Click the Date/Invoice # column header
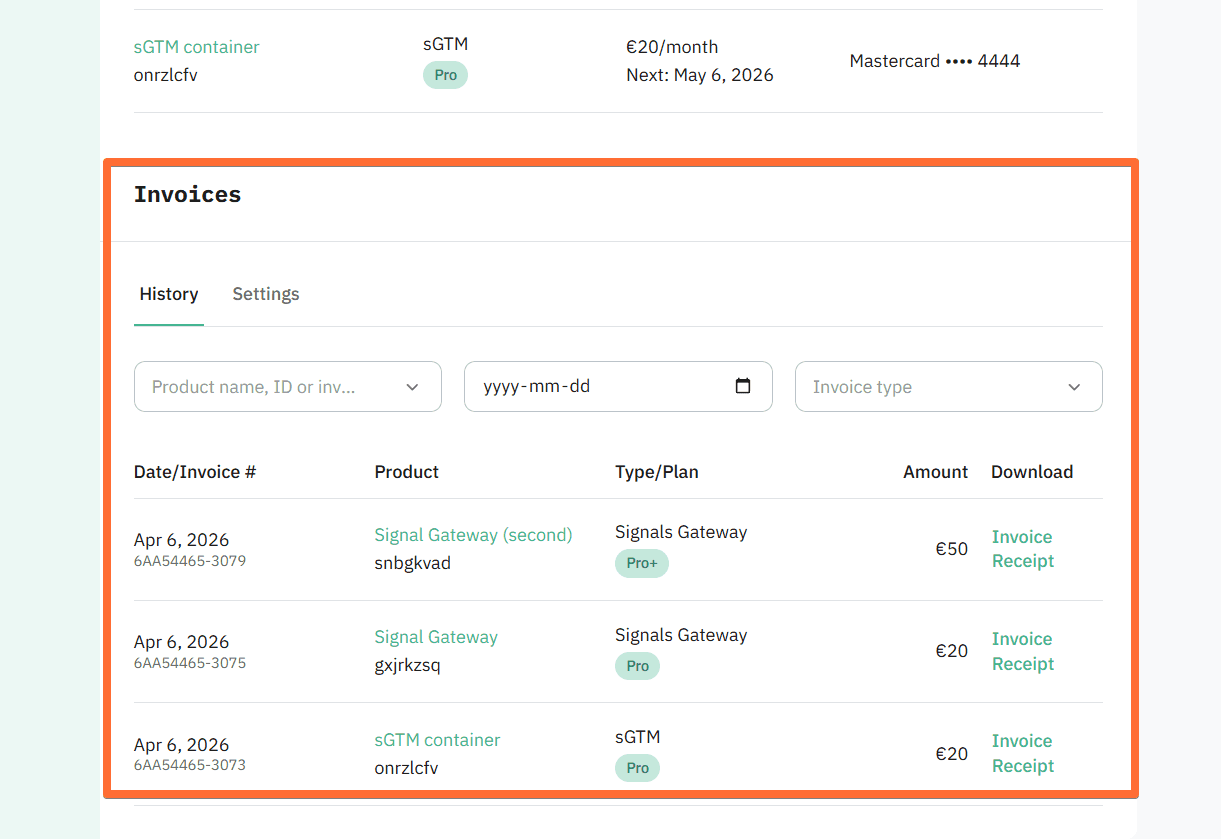 click(193, 471)
